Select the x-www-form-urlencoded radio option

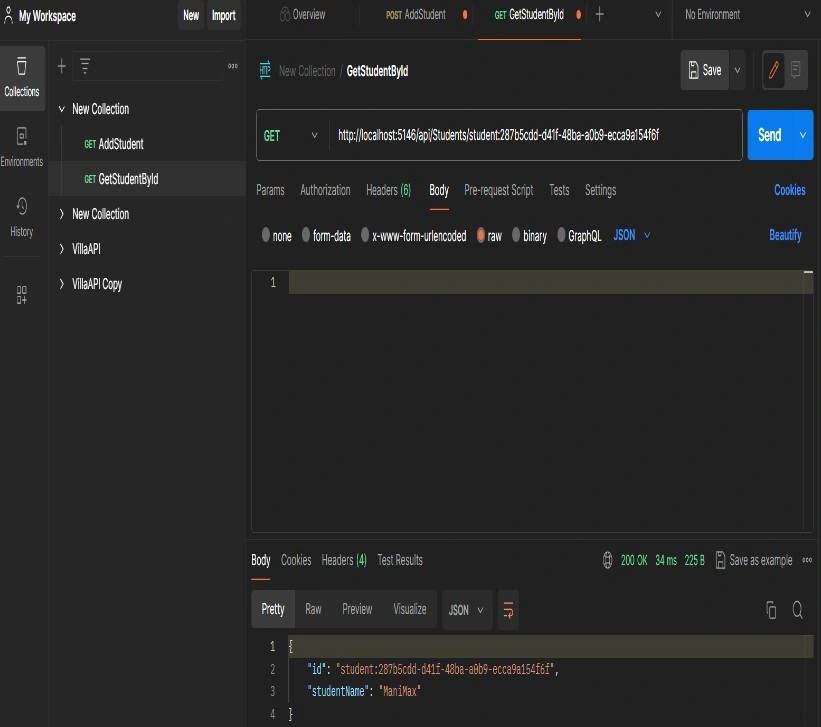[365, 235]
